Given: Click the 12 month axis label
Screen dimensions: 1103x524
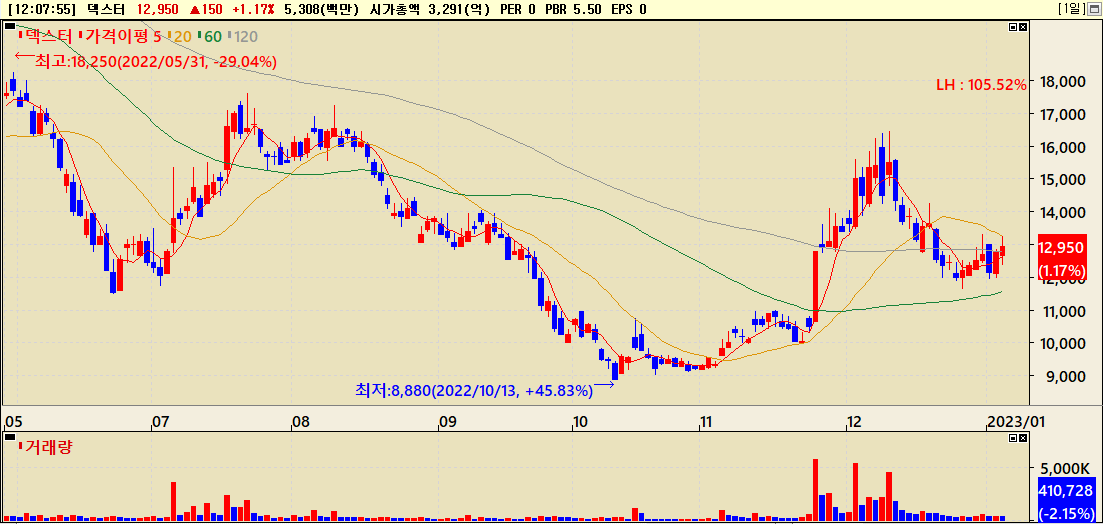Looking at the screenshot, I should [x=854, y=422].
